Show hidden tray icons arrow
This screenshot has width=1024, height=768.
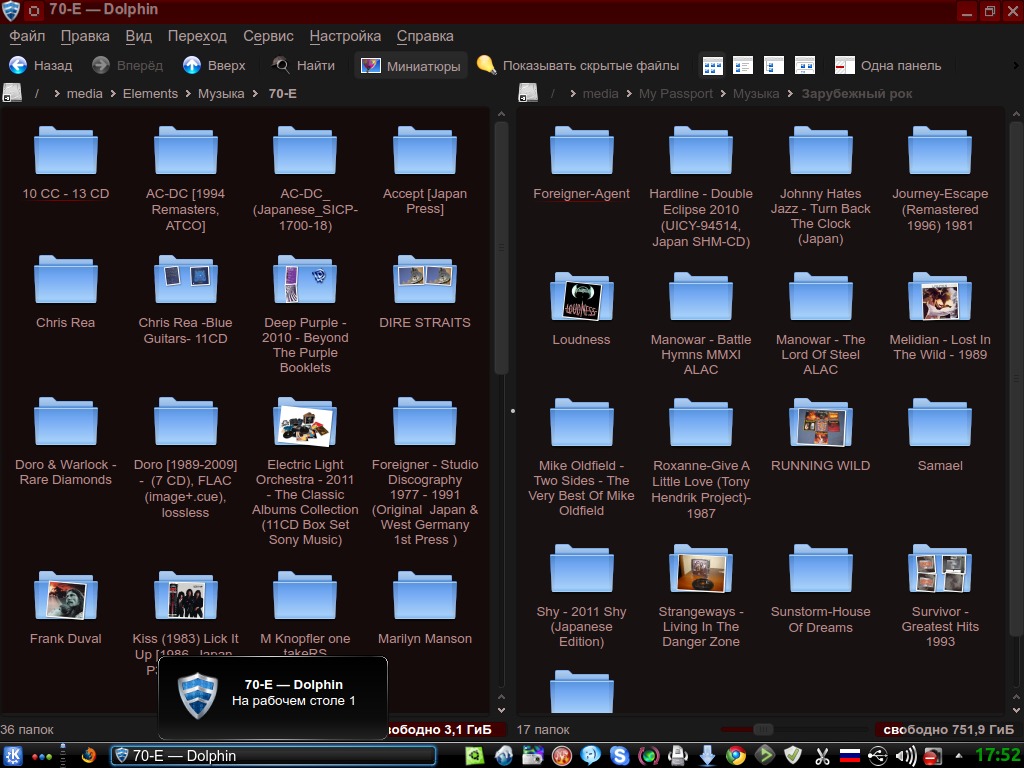coord(958,756)
